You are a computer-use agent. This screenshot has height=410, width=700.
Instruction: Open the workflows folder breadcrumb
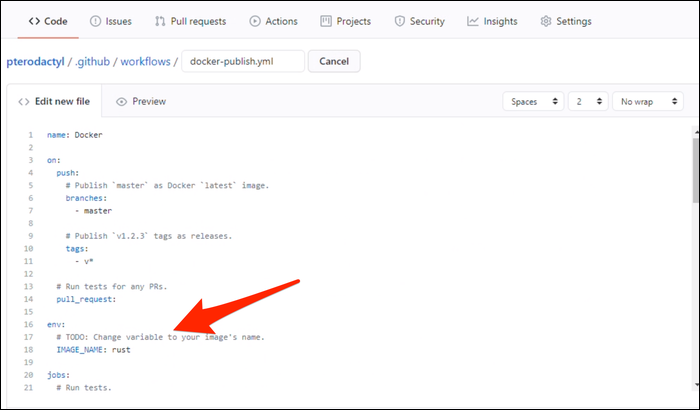pyautogui.click(x=146, y=62)
